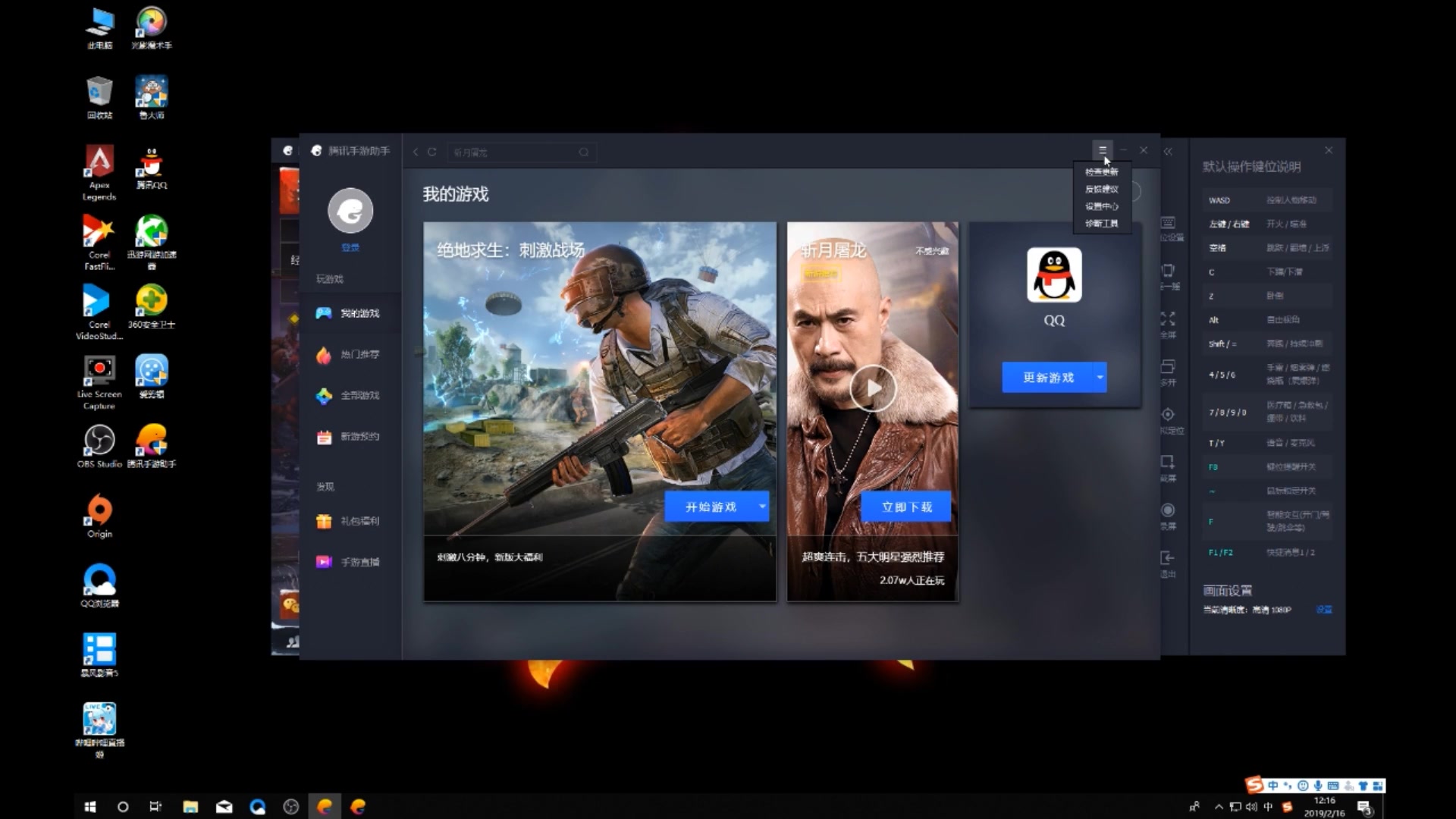Click the F1/F2 shortcut row
The height and width of the screenshot is (819, 1456).
tap(1267, 552)
